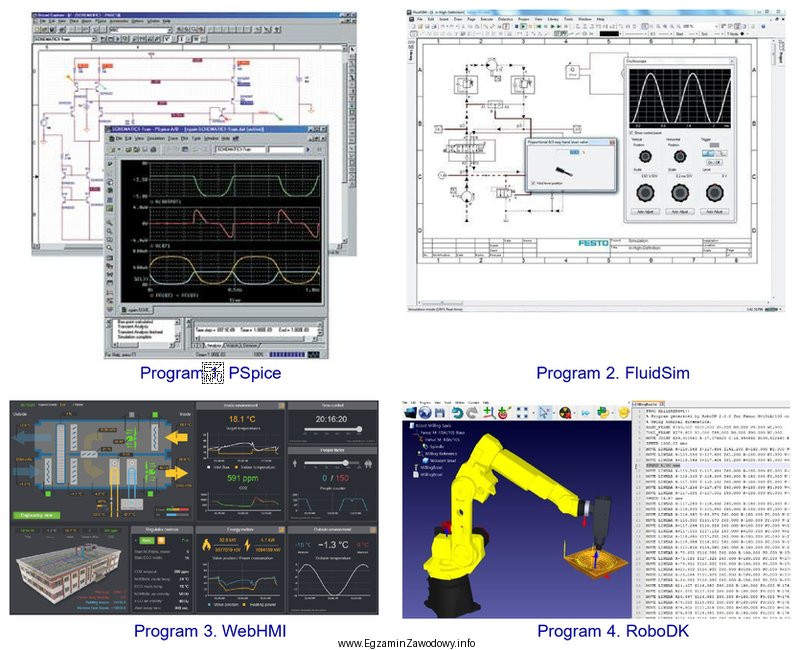Toggle the Hold lever position checkbox in valve dialog

533,183
